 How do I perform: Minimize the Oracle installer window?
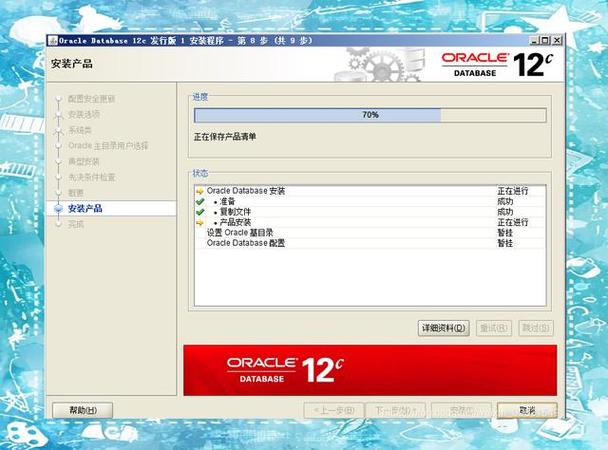[534, 40]
